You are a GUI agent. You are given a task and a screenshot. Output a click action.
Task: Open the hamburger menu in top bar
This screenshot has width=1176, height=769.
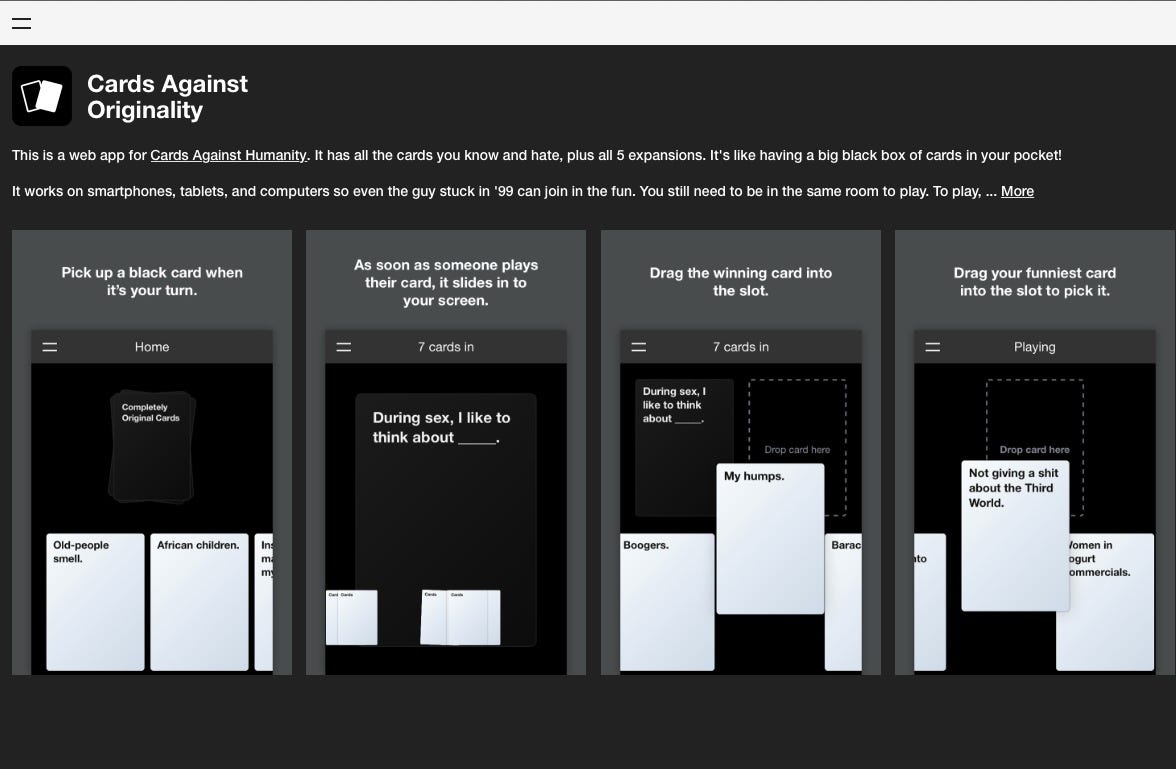[22, 23]
